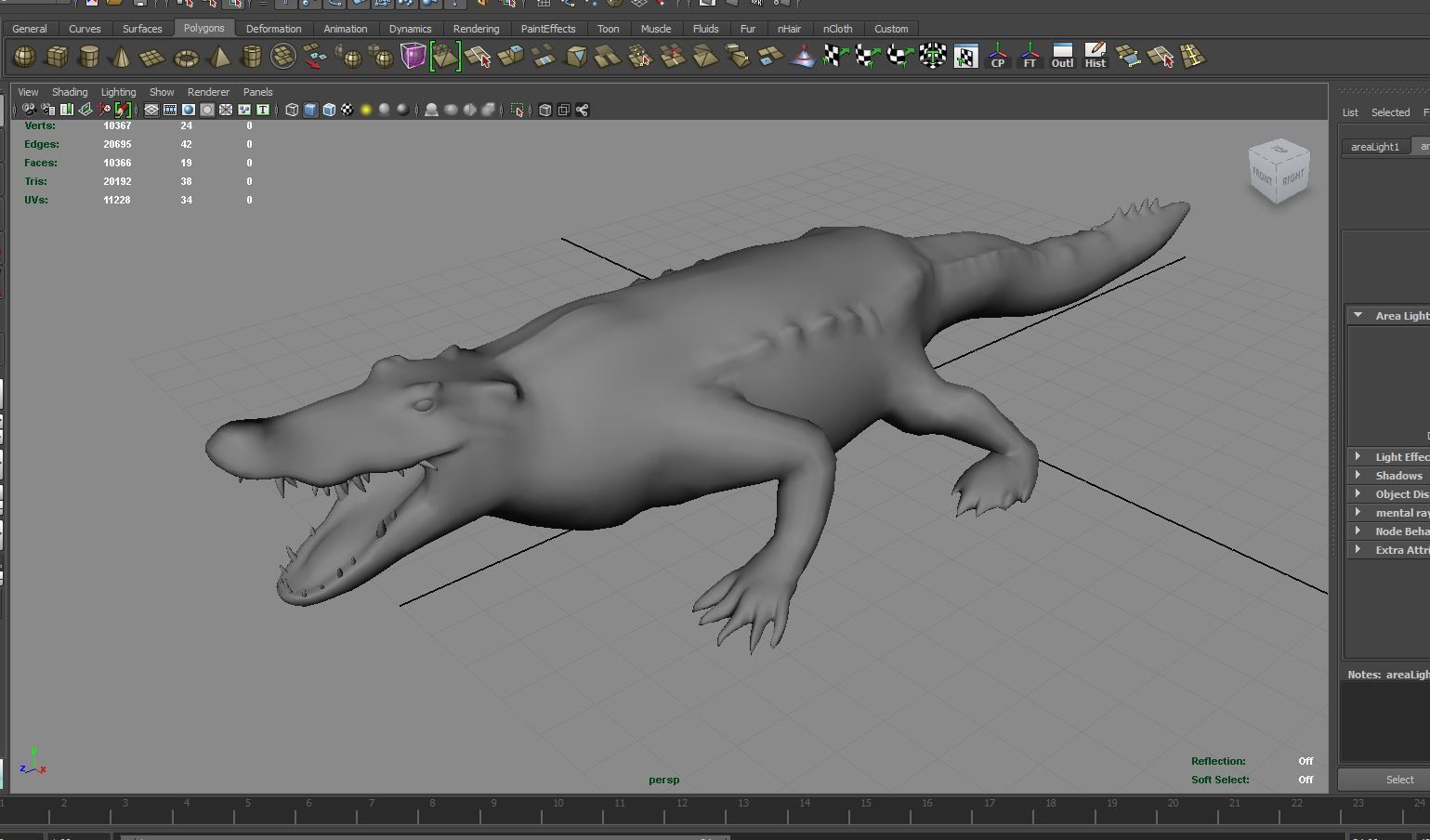Click the text T icon in panel toolbar
Screen dimensions: 1430x840
263,110
